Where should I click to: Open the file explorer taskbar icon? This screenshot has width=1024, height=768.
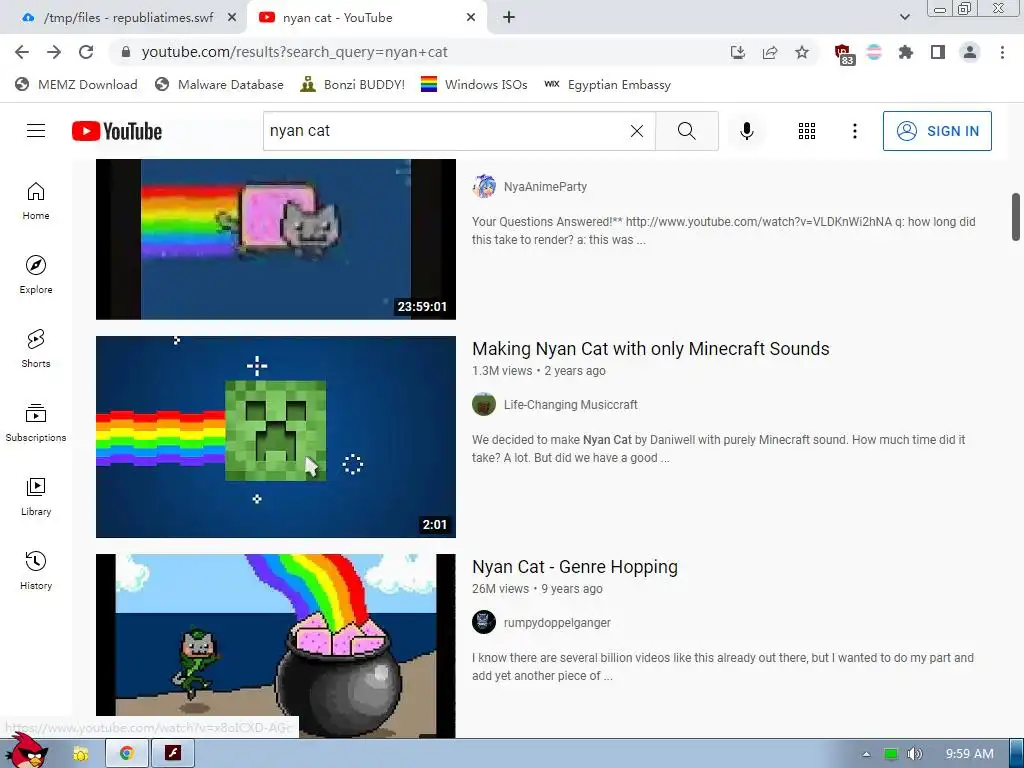coord(80,754)
